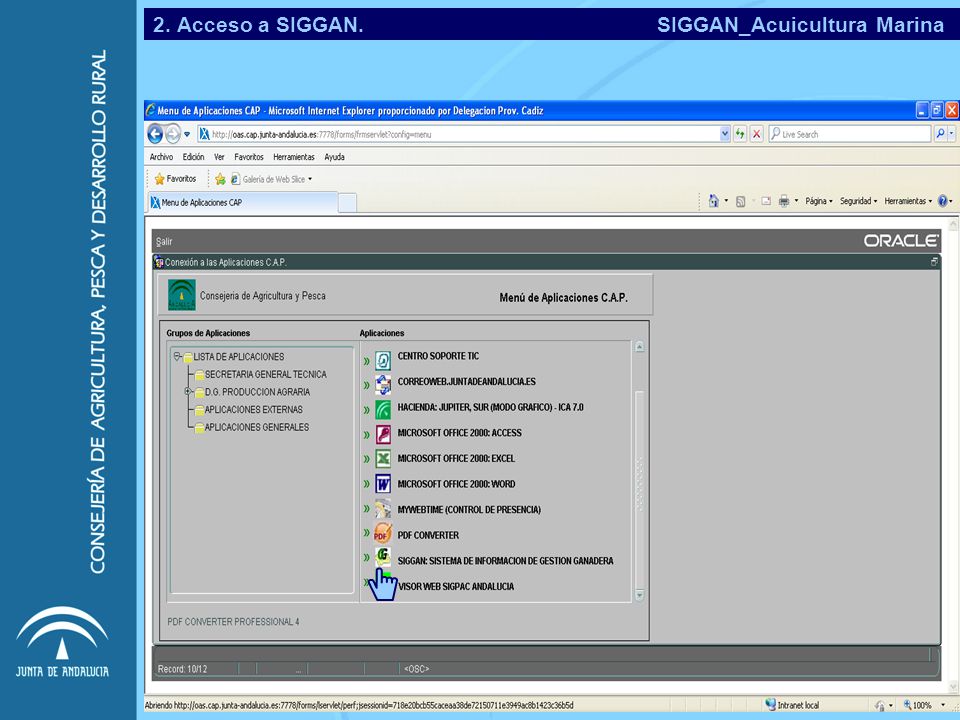Click the browser Forward arrow button
The height and width of the screenshot is (720, 960).
pyautogui.click(x=173, y=133)
